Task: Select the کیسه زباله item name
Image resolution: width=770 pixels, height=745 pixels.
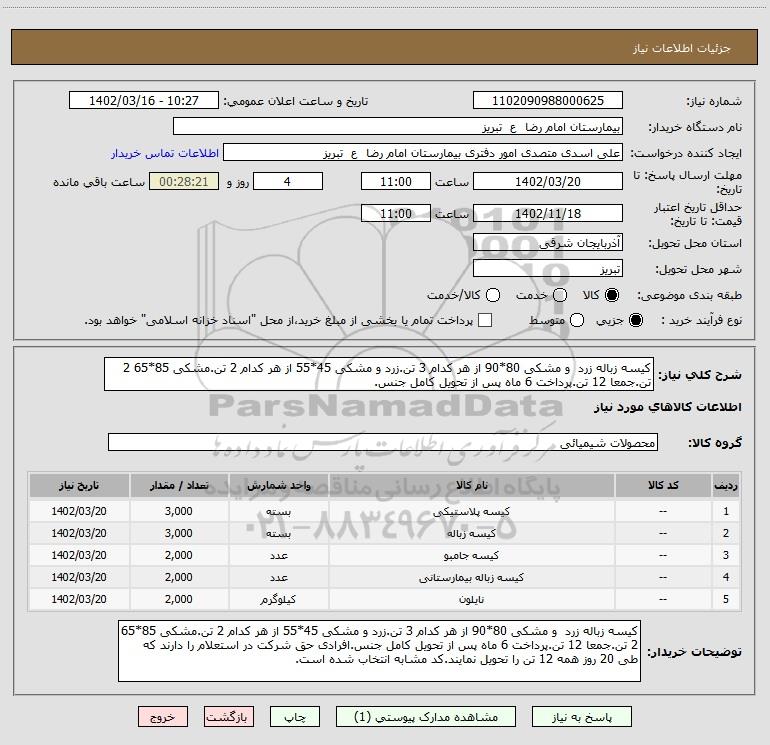Action: click(x=471, y=533)
